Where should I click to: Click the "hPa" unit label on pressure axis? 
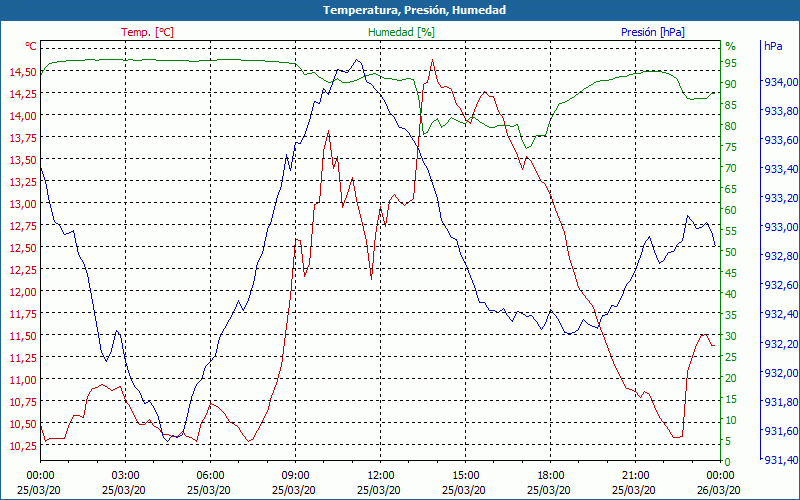pyautogui.click(x=773, y=46)
